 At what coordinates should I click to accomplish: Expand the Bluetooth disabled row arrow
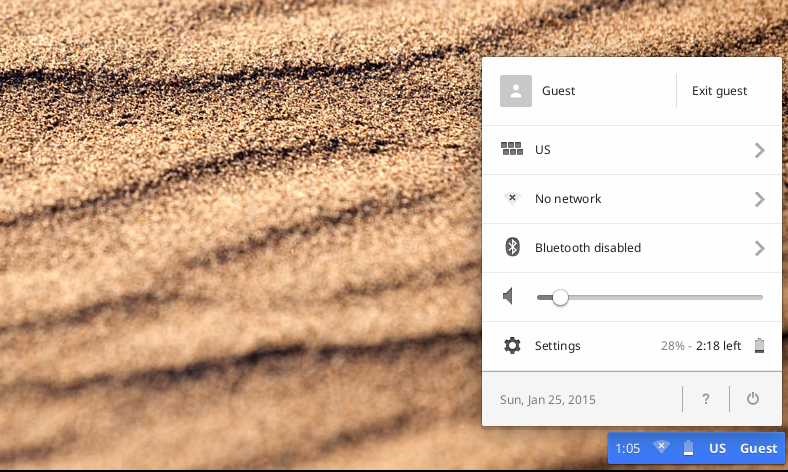tap(759, 248)
